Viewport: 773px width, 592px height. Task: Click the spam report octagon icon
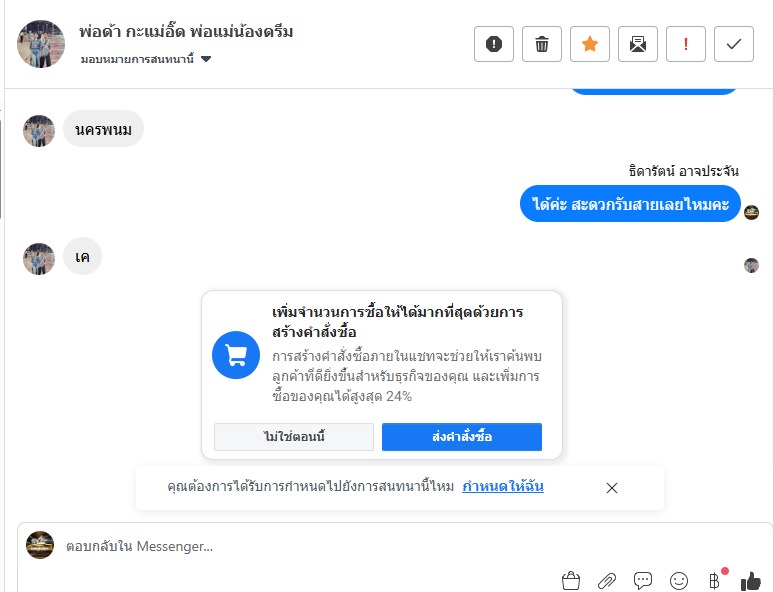[x=494, y=44]
